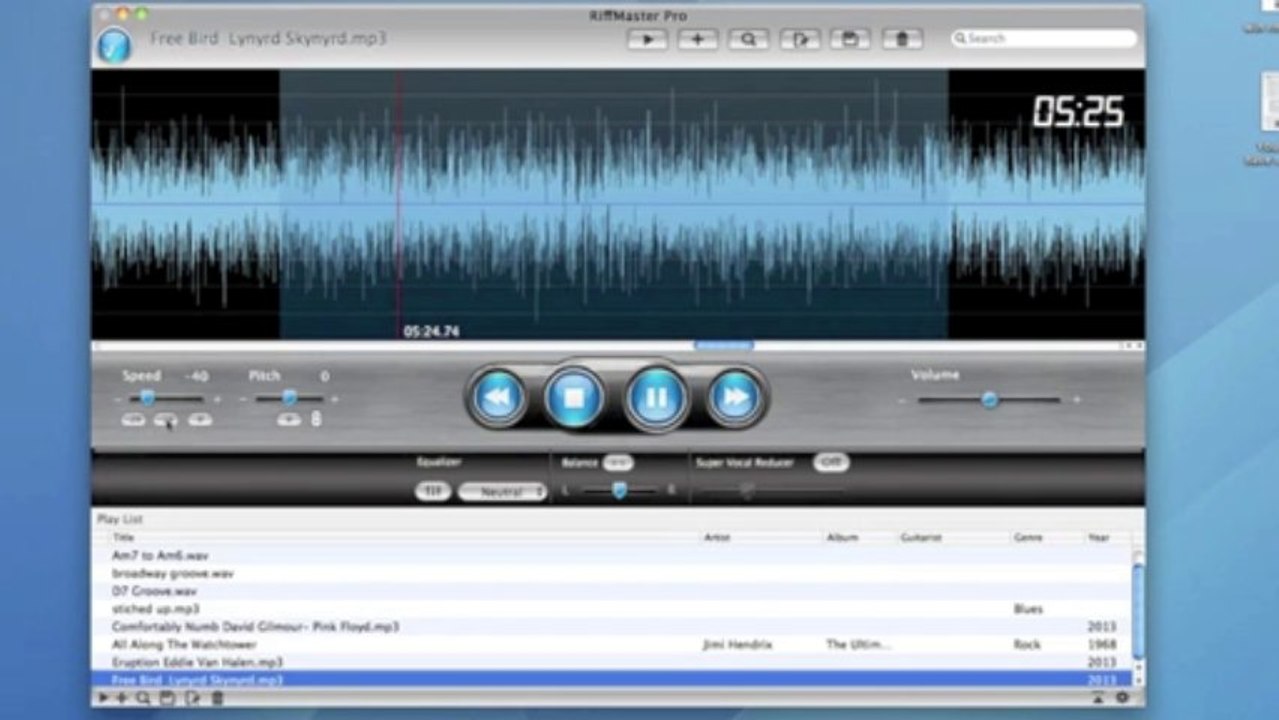1279x720 pixels.
Task: Click the plus end of the Pitch slider
Action: [x=334, y=399]
